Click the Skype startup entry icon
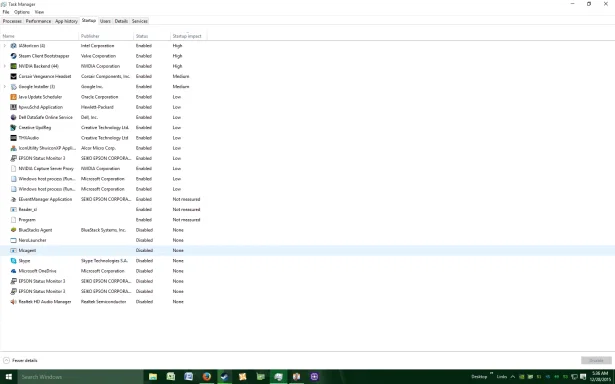Screen dimensions: 615x384 pyautogui.click(x=13, y=260)
